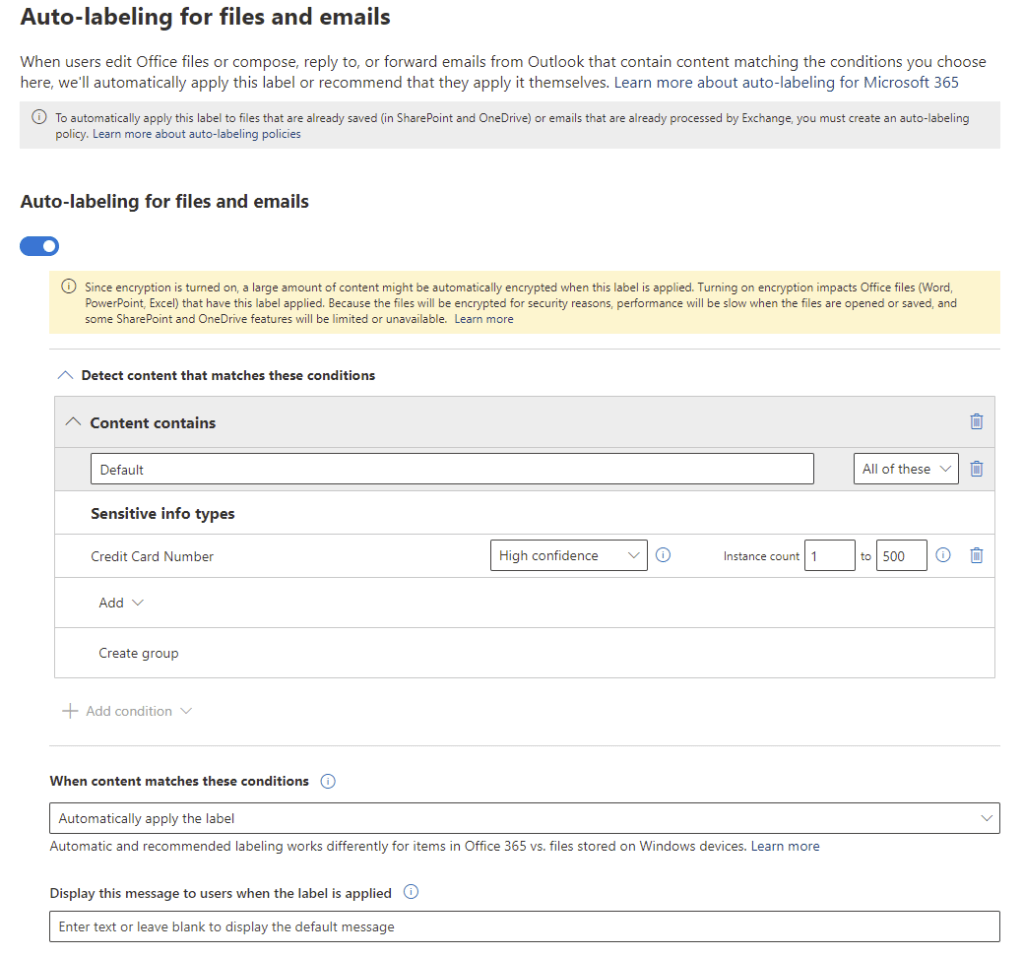Click info icon beside Display this message label

tap(410, 892)
